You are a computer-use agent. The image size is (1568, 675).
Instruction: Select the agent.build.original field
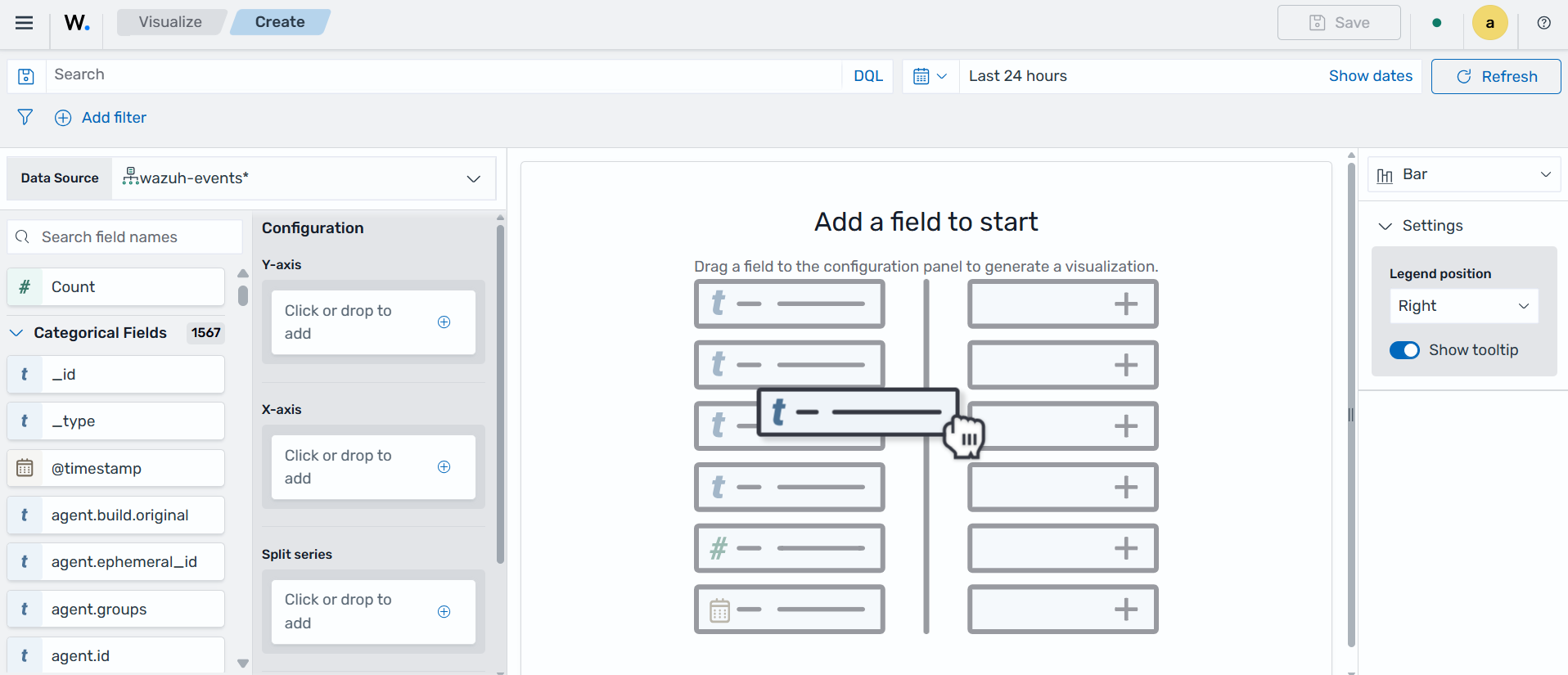point(115,515)
